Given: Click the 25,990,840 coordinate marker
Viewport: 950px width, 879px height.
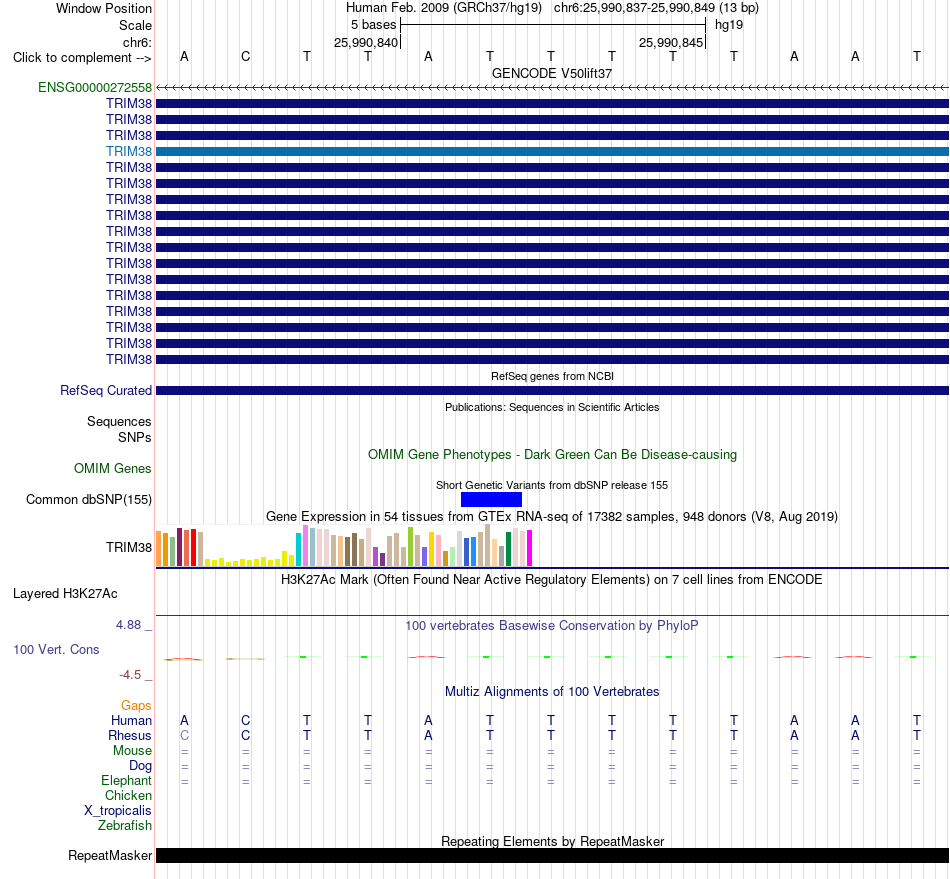Looking at the screenshot, I should [x=366, y=42].
